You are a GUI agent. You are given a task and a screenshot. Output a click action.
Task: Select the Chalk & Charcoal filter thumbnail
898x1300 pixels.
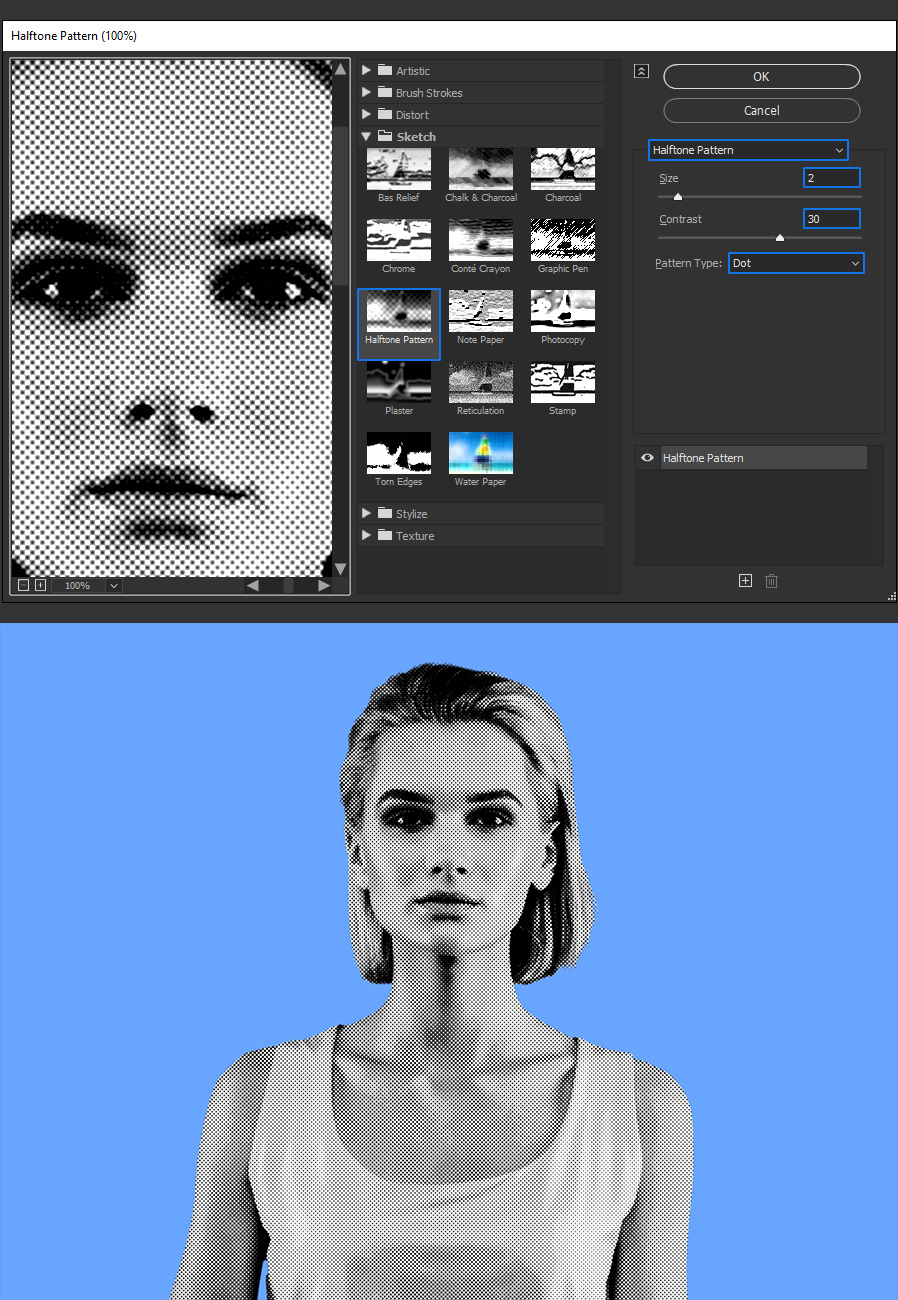481,169
